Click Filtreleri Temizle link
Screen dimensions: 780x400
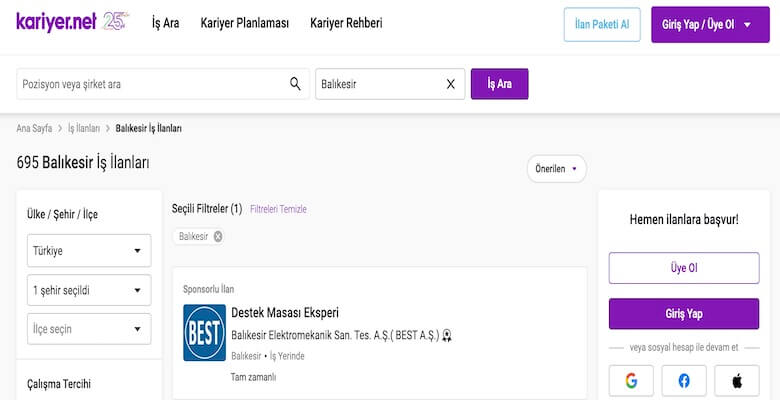coord(278,209)
